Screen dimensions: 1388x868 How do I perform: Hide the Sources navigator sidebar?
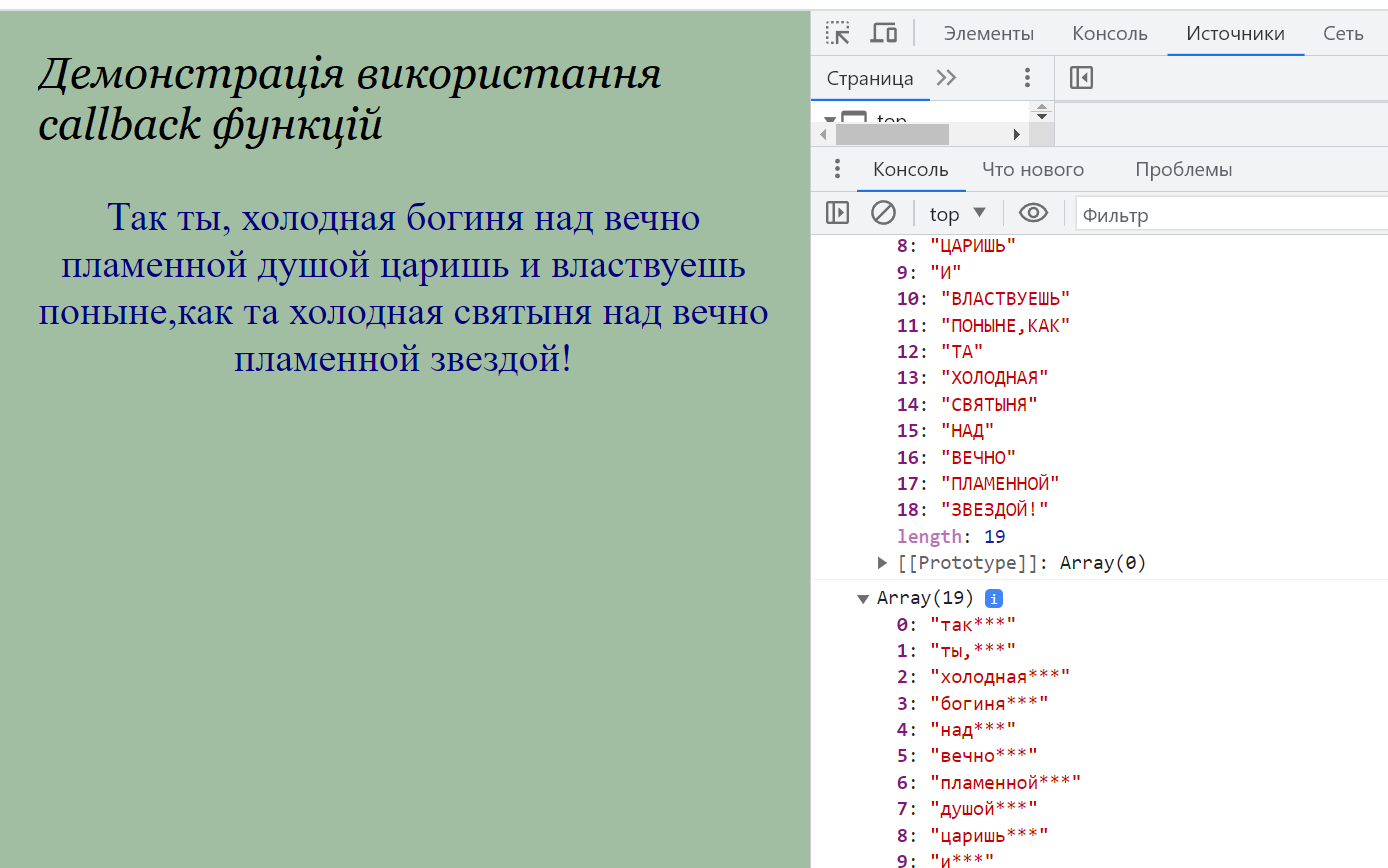(x=1081, y=78)
